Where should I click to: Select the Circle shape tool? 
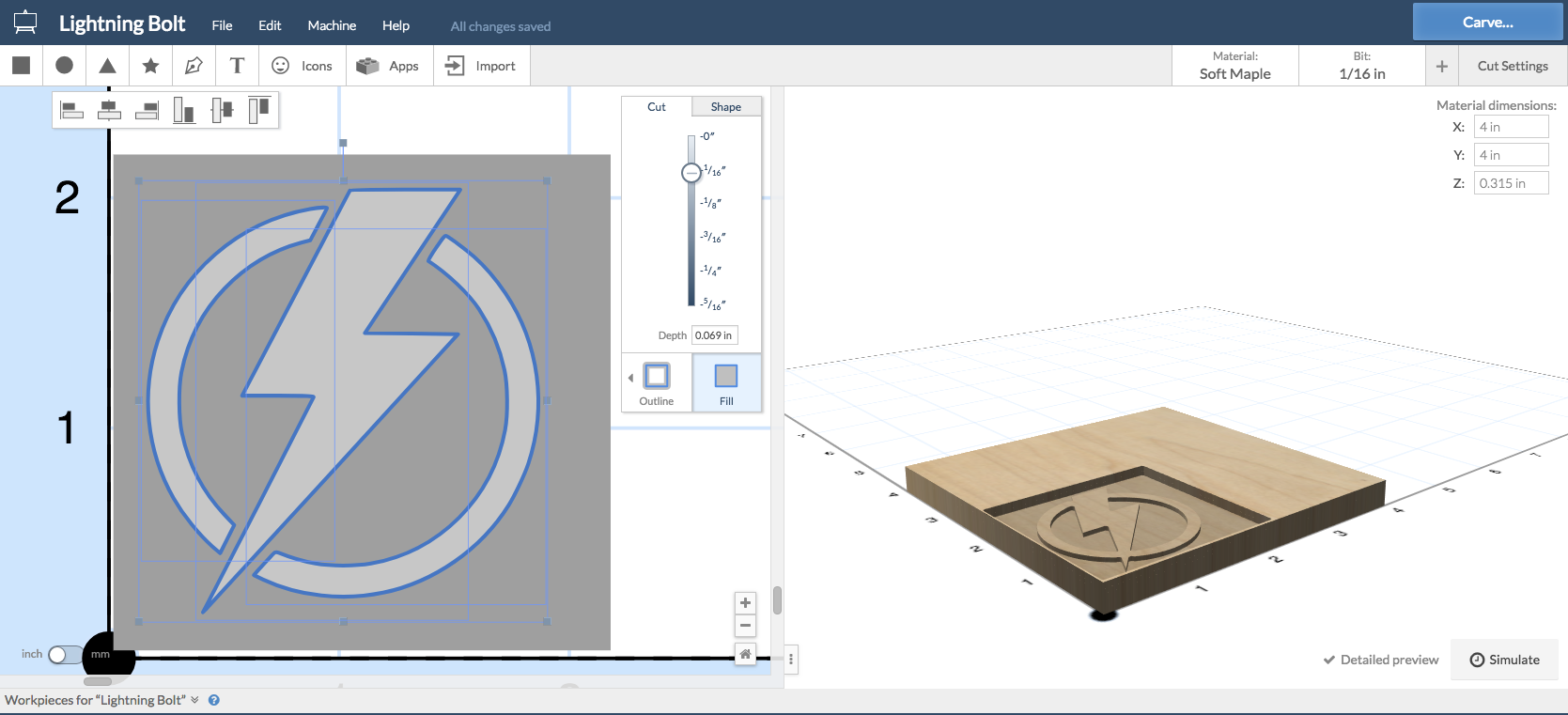coord(64,65)
